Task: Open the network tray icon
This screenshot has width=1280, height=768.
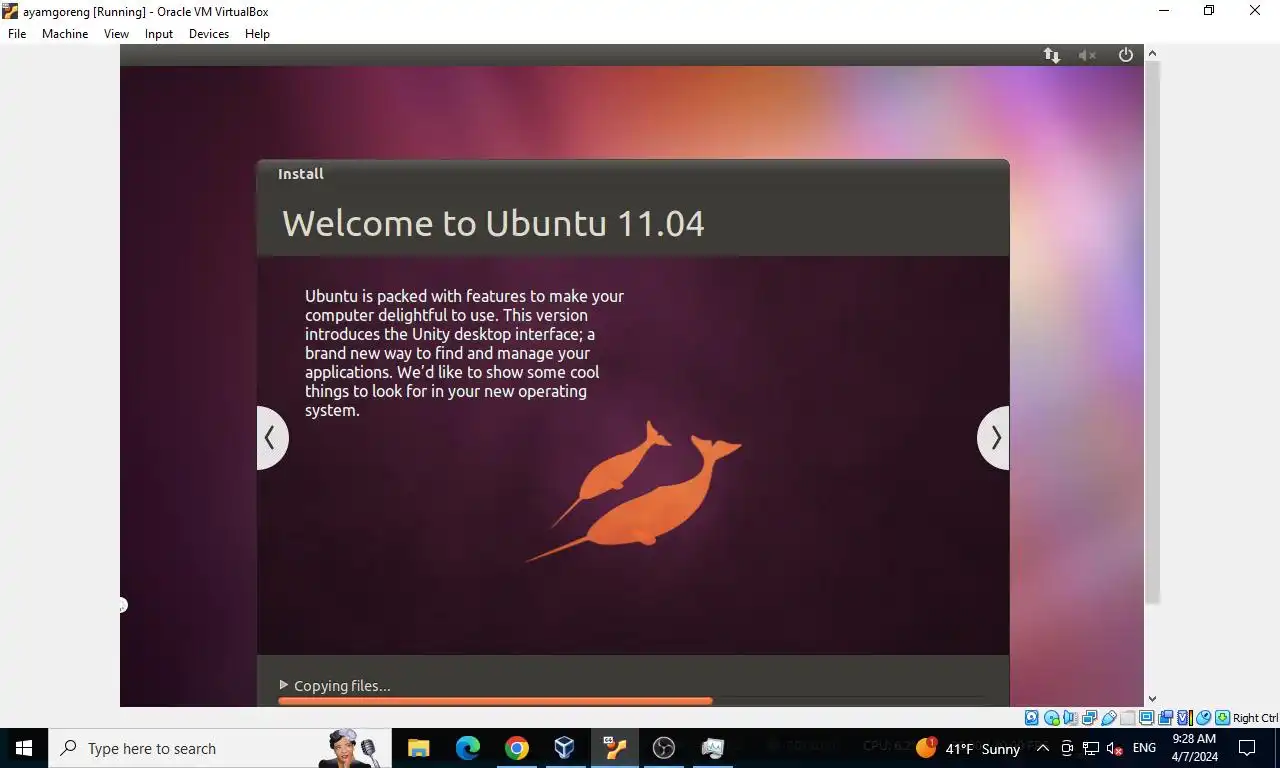Action: point(1091,748)
